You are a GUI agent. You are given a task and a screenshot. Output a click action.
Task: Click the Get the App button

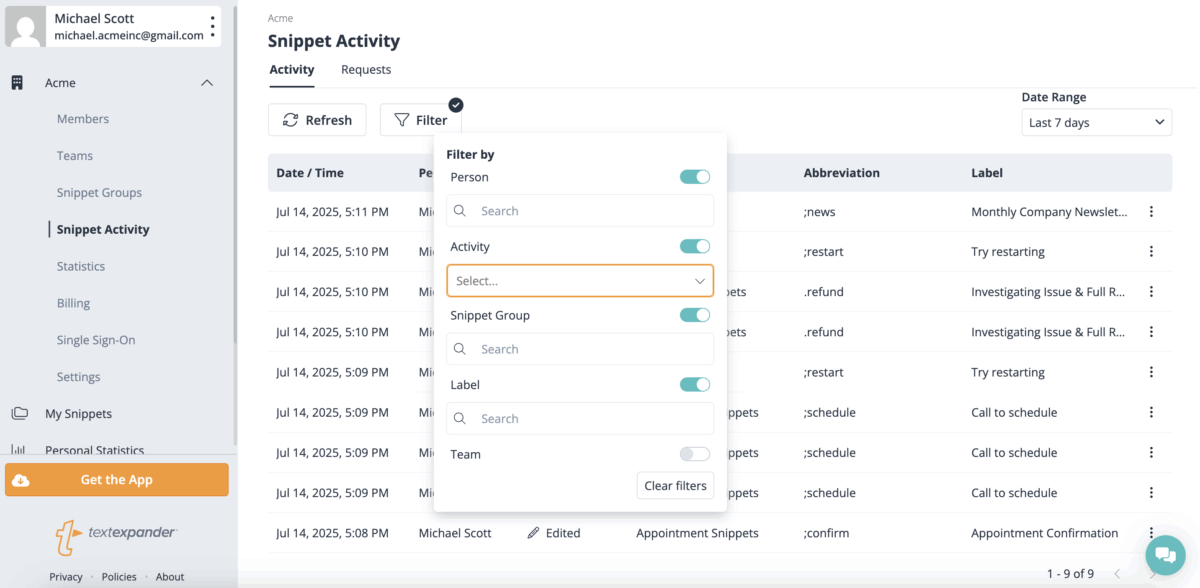click(x=117, y=480)
